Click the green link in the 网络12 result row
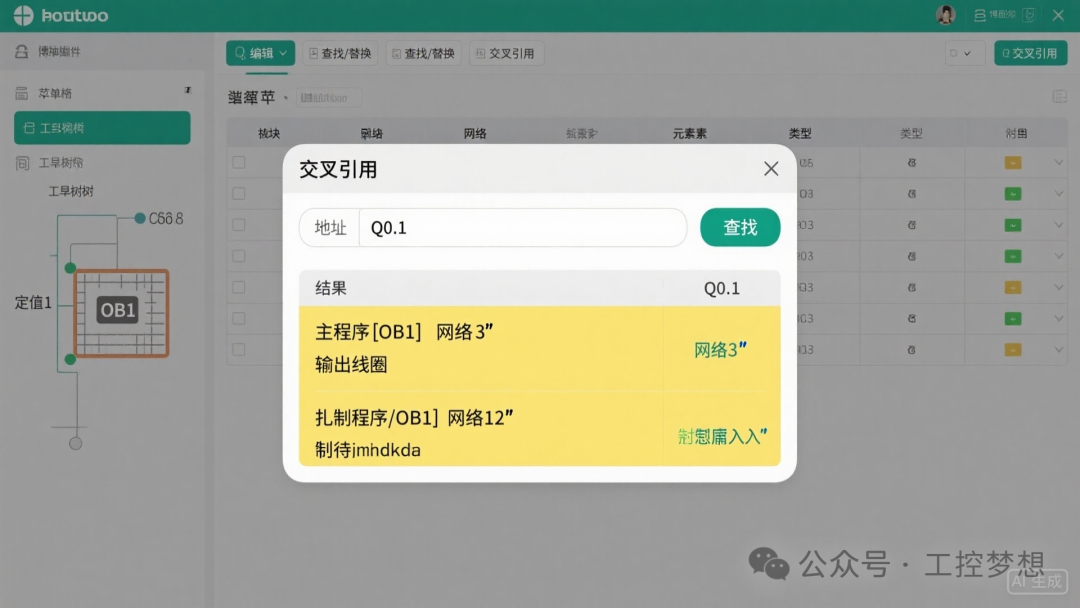This screenshot has height=608, width=1080. [x=722, y=436]
